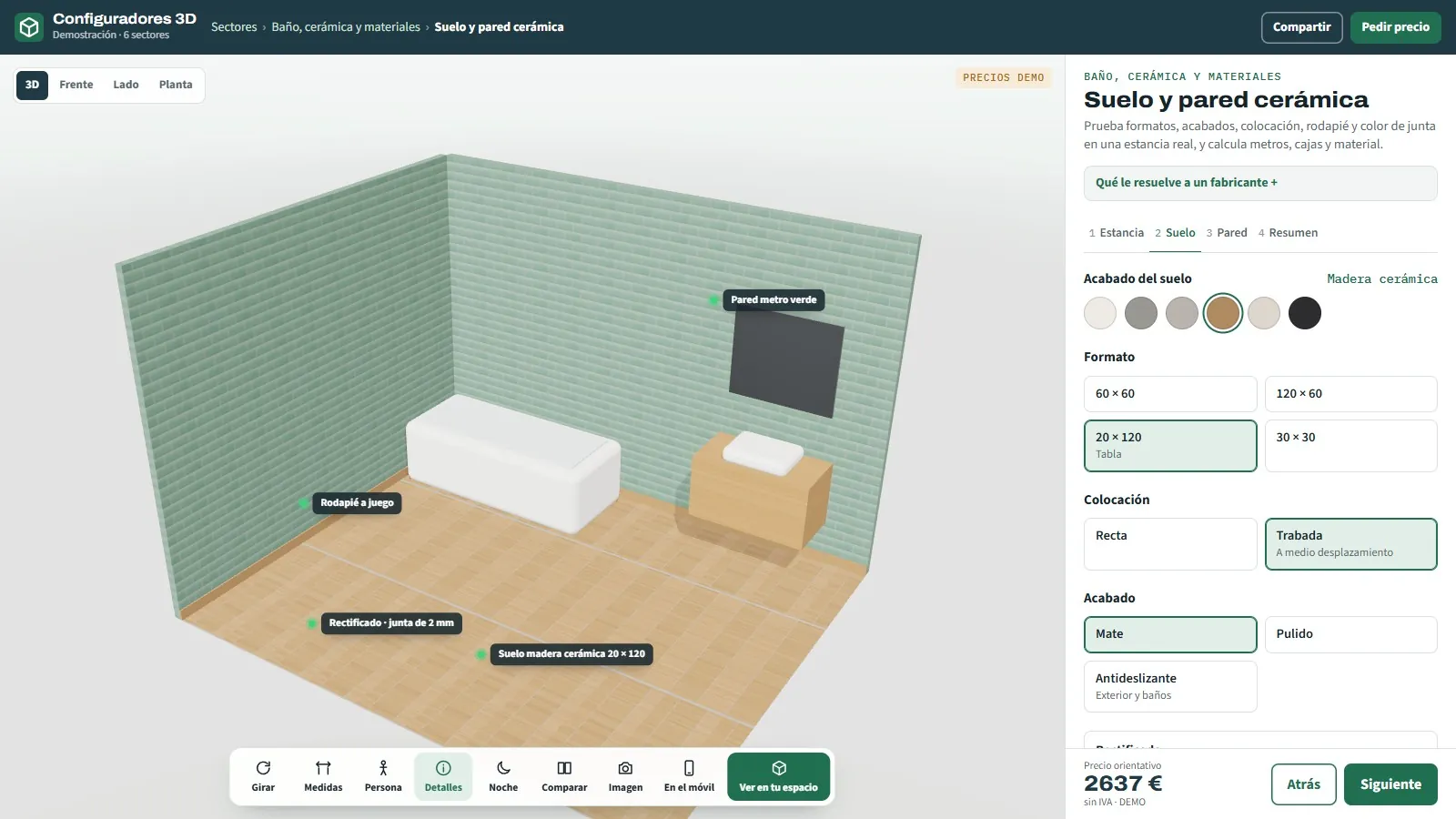Open the Comparar split view
This screenshot has height=819, width=1456.
click(564, 776)
